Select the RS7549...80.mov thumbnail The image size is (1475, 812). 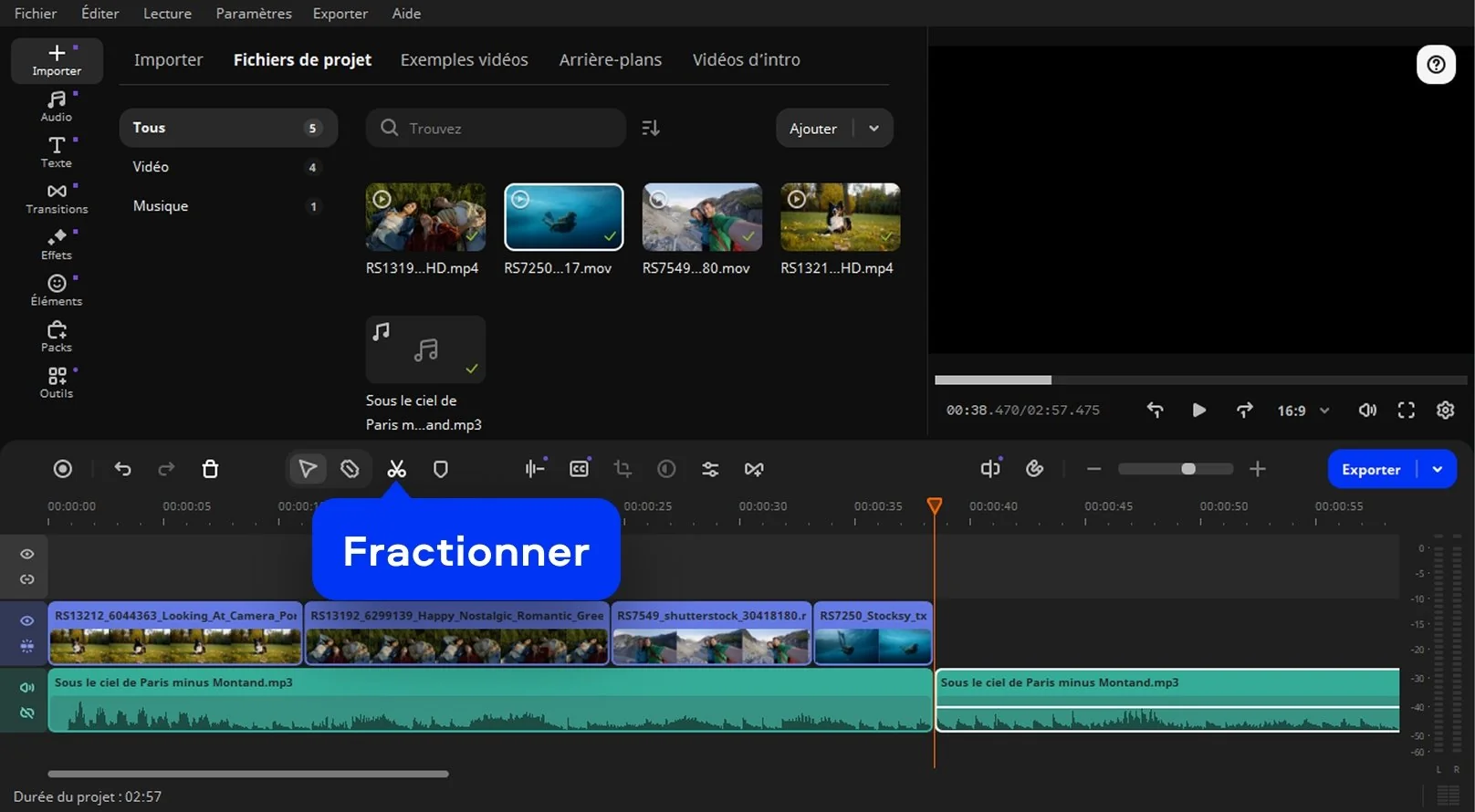click(702, 217)
